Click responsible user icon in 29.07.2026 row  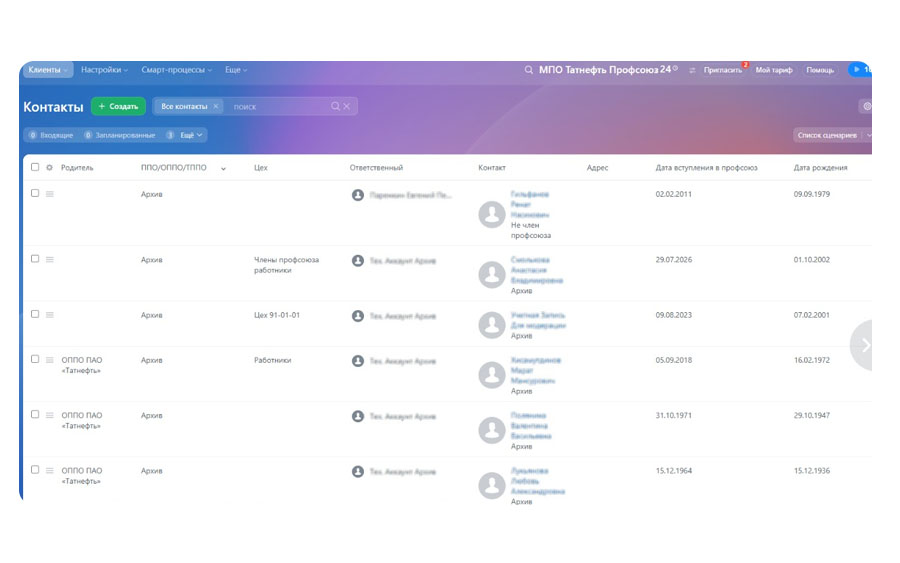point(358,261)
